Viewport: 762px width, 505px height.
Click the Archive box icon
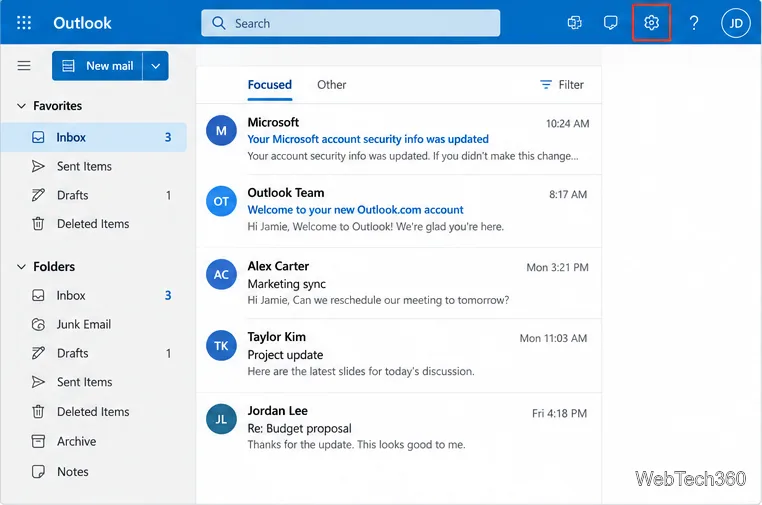pyautogui.click(x=38, y=441)
